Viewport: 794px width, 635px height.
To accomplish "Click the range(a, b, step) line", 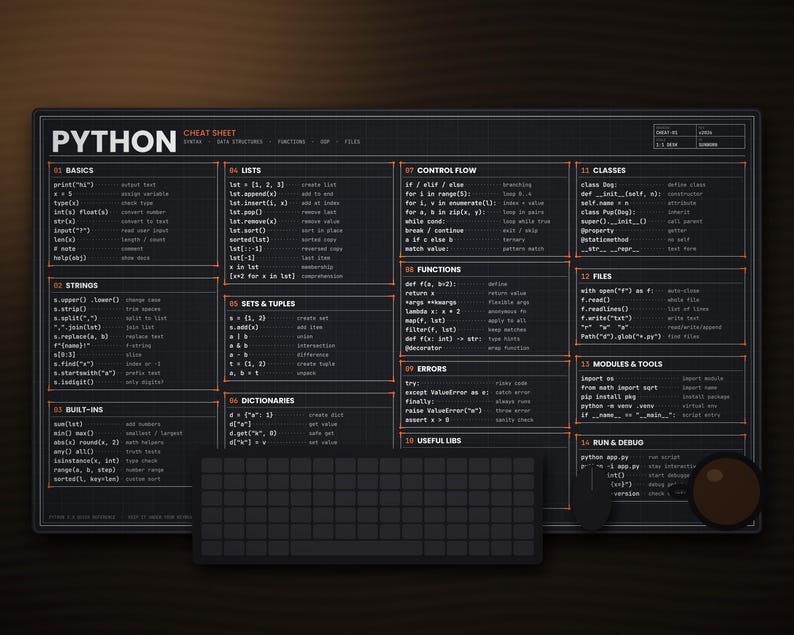I will pos(85,469).
